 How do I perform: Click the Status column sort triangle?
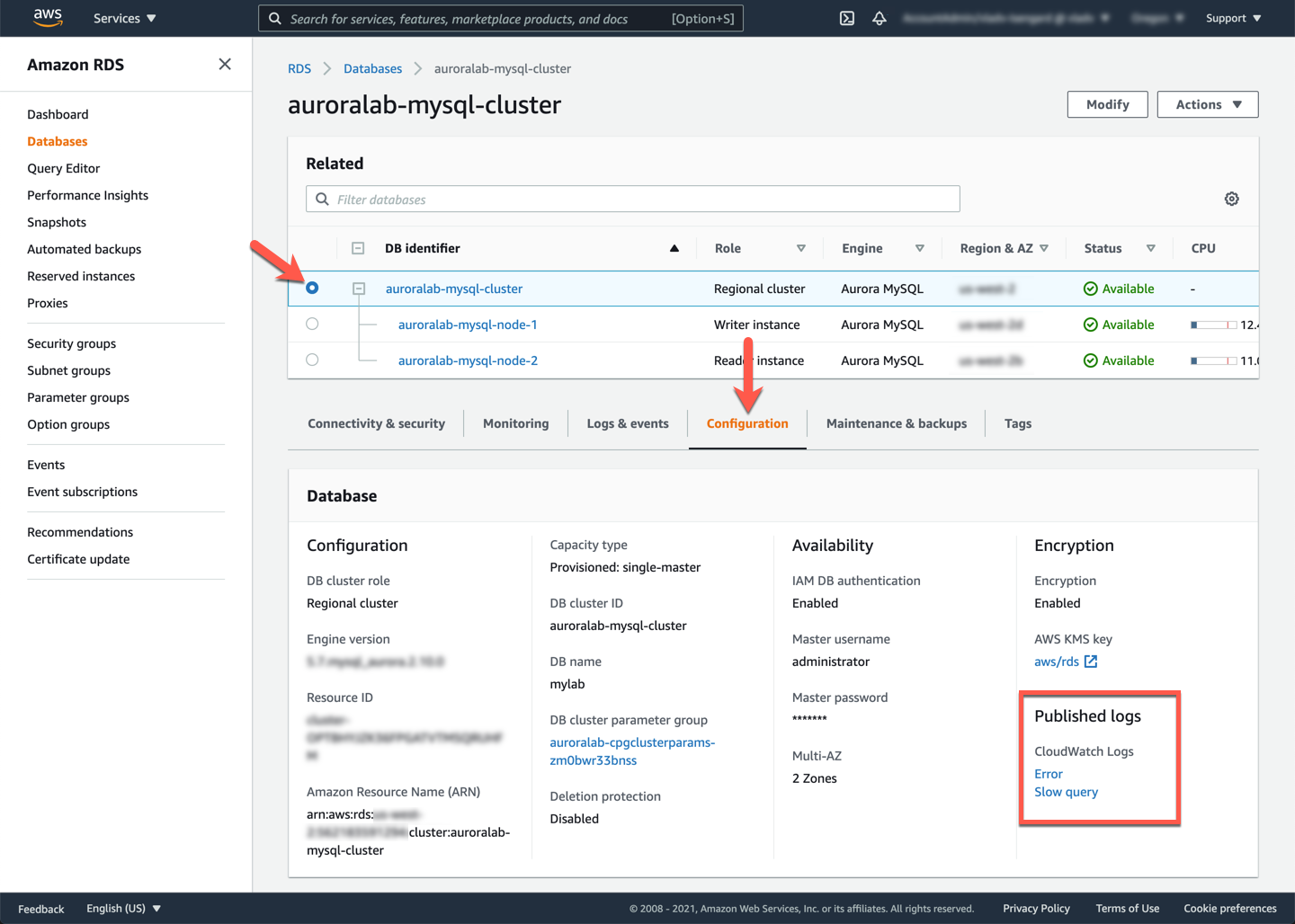[x=1150, y=248]
